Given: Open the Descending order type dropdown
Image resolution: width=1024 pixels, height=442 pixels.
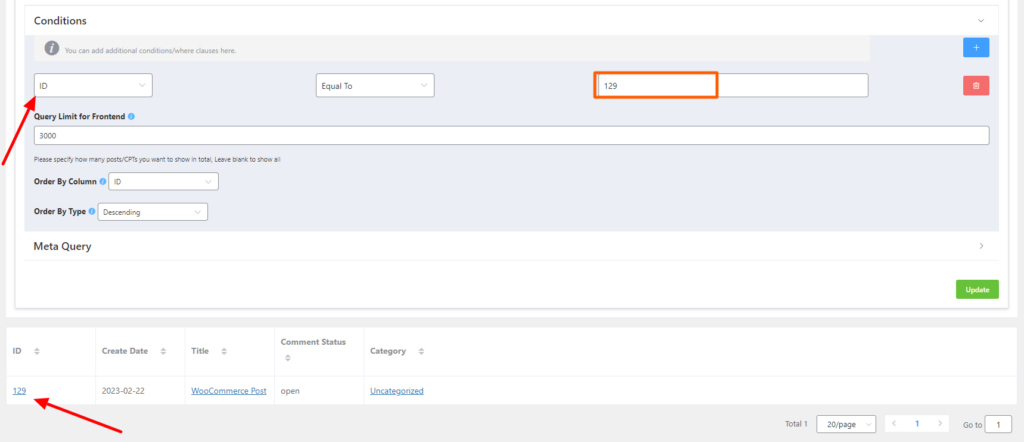Looking at the screenshot, I should click(153, 212).
